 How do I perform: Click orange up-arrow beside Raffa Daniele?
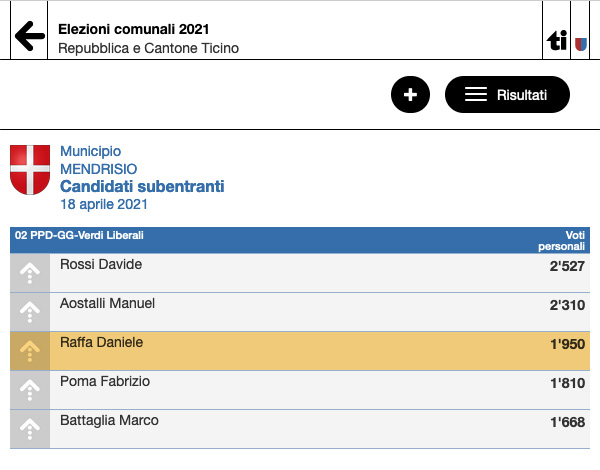point(30,351)
